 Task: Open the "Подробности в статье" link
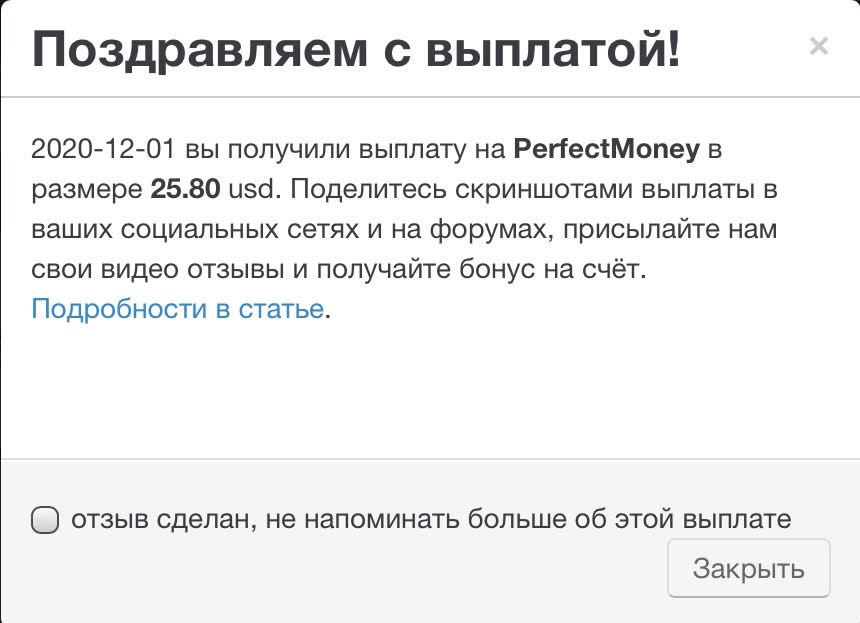point(177,309)
